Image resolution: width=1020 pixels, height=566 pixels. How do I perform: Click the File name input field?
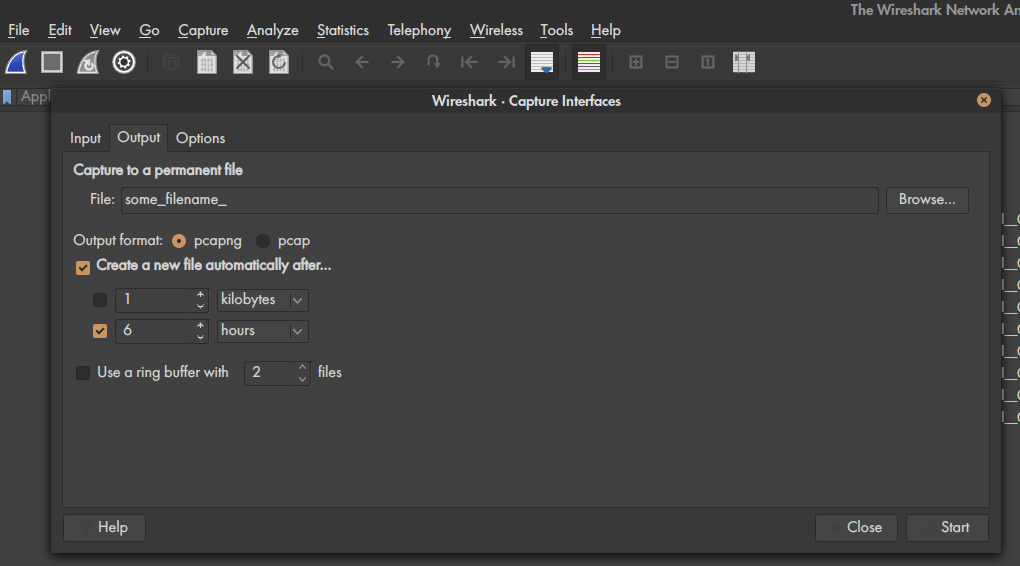[x=500, y=200]
